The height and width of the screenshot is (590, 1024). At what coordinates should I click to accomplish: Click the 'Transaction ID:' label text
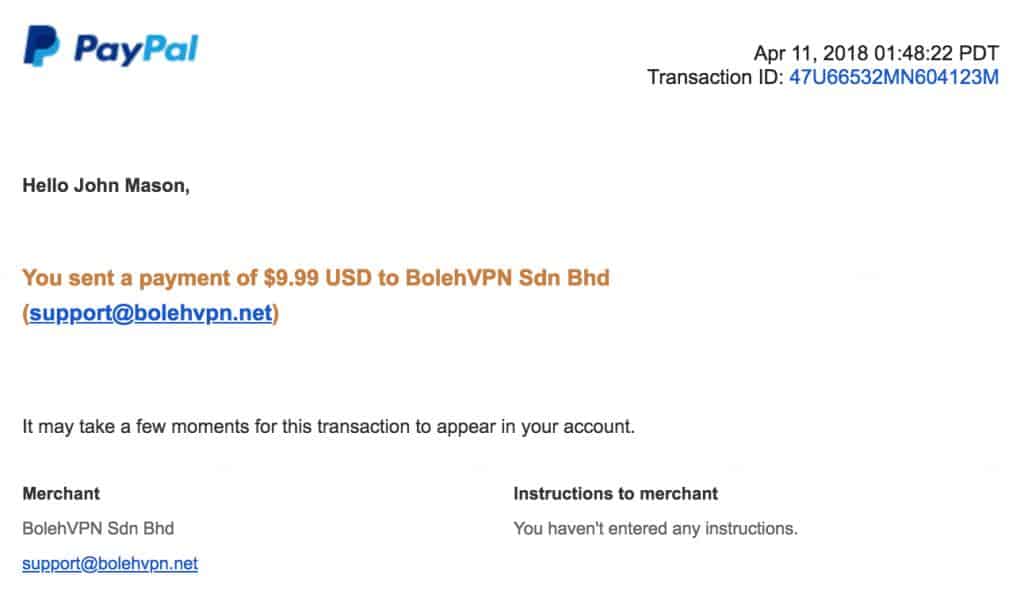[715, 77]
